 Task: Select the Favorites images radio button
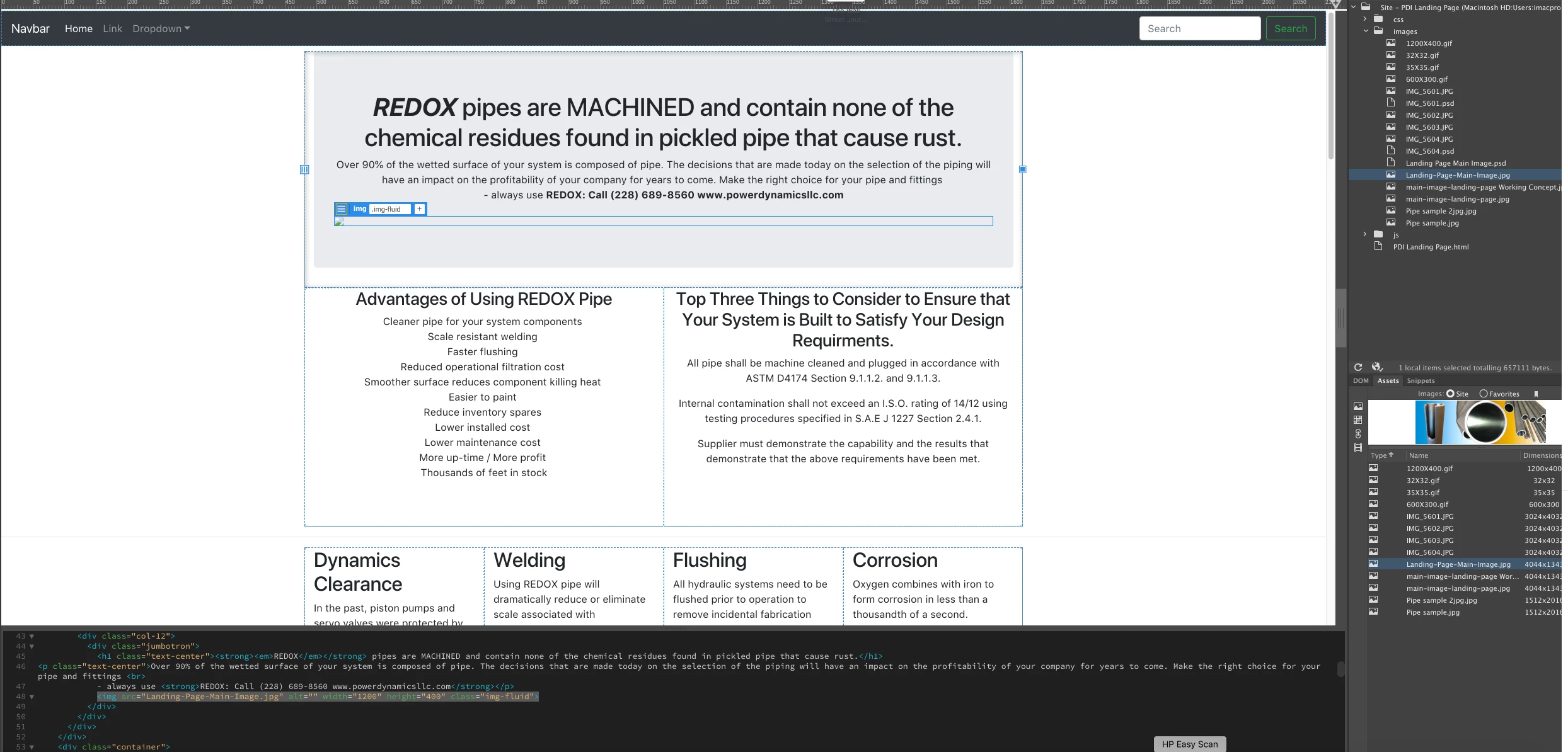click(1484, 394)
